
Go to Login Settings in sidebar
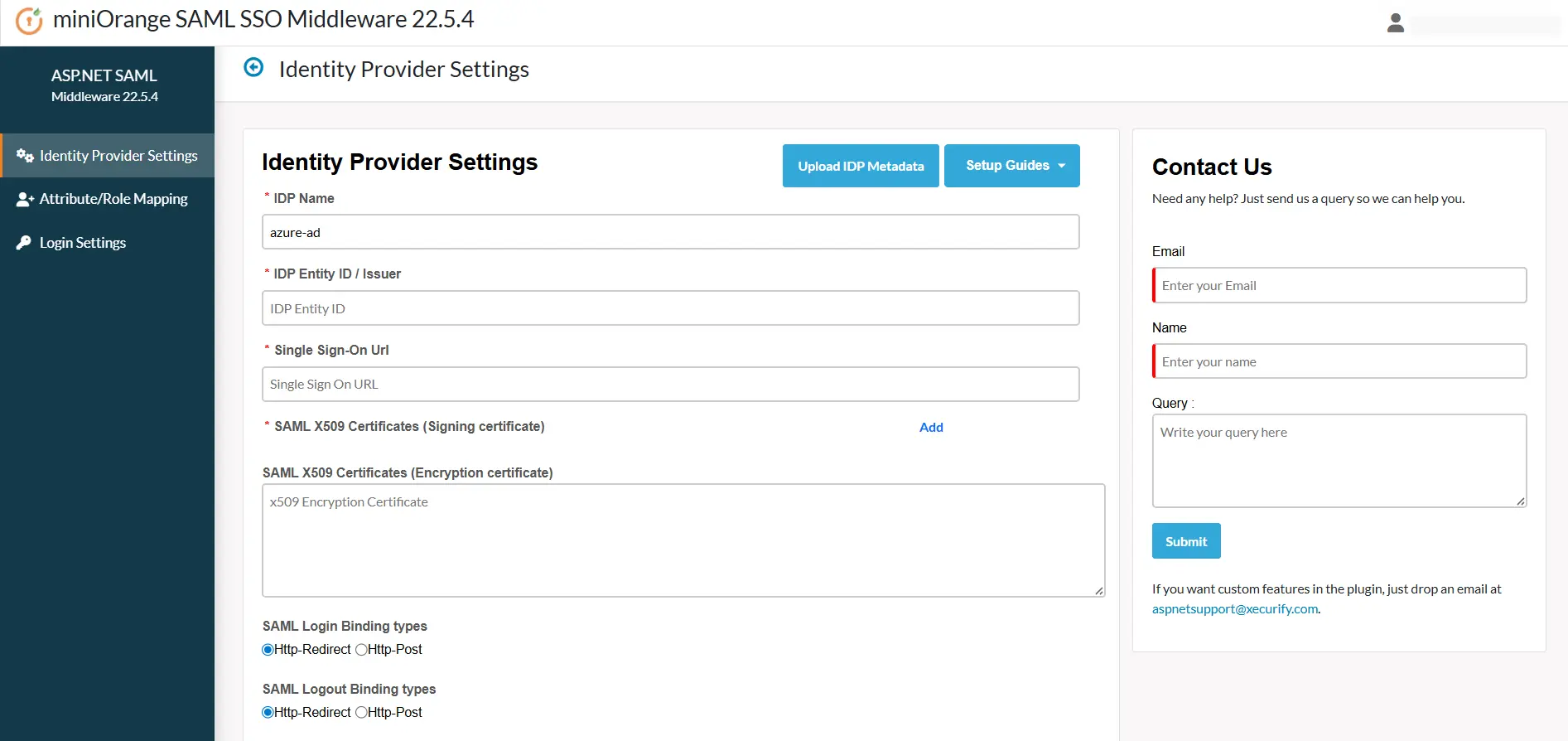click(x=83, y=243)
